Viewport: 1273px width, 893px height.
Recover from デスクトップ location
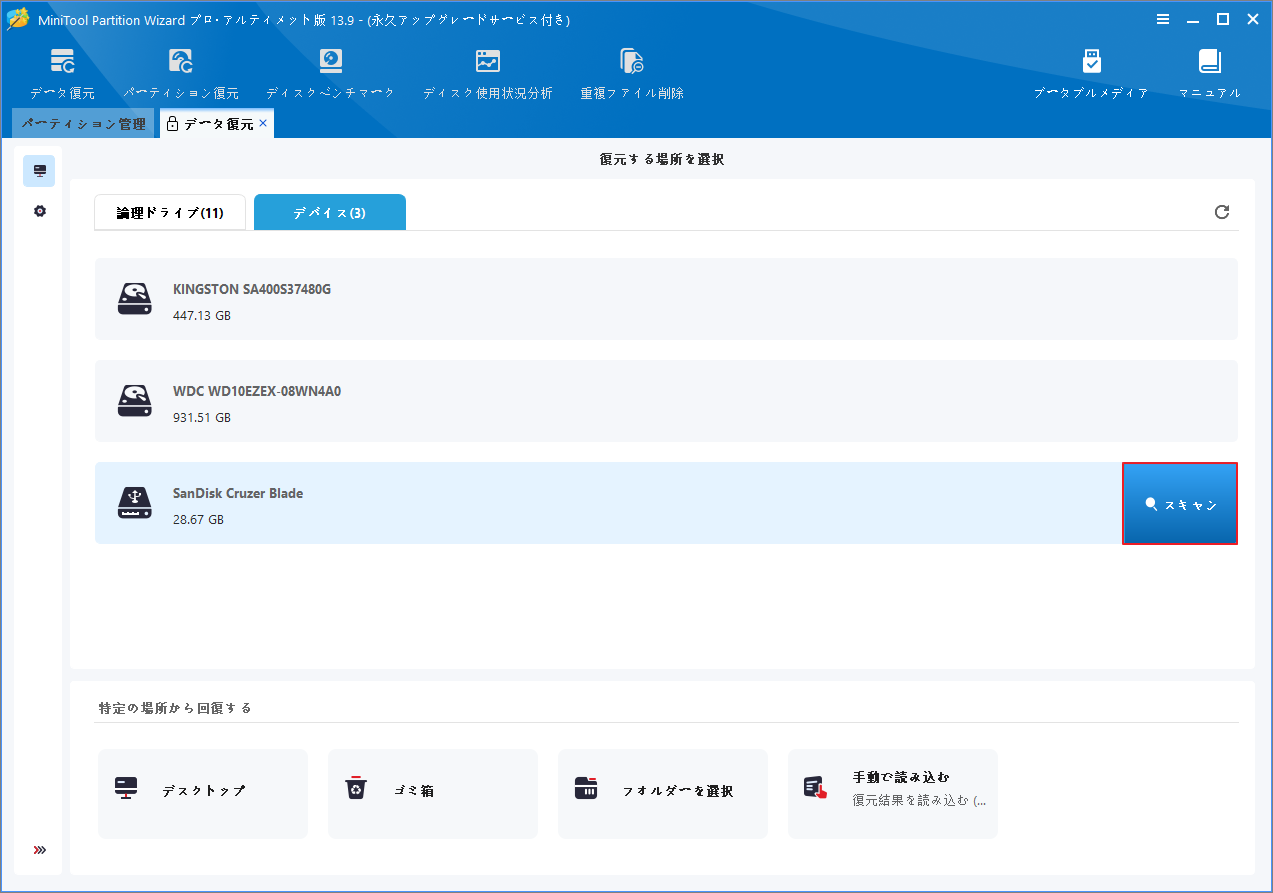(203, 794)
